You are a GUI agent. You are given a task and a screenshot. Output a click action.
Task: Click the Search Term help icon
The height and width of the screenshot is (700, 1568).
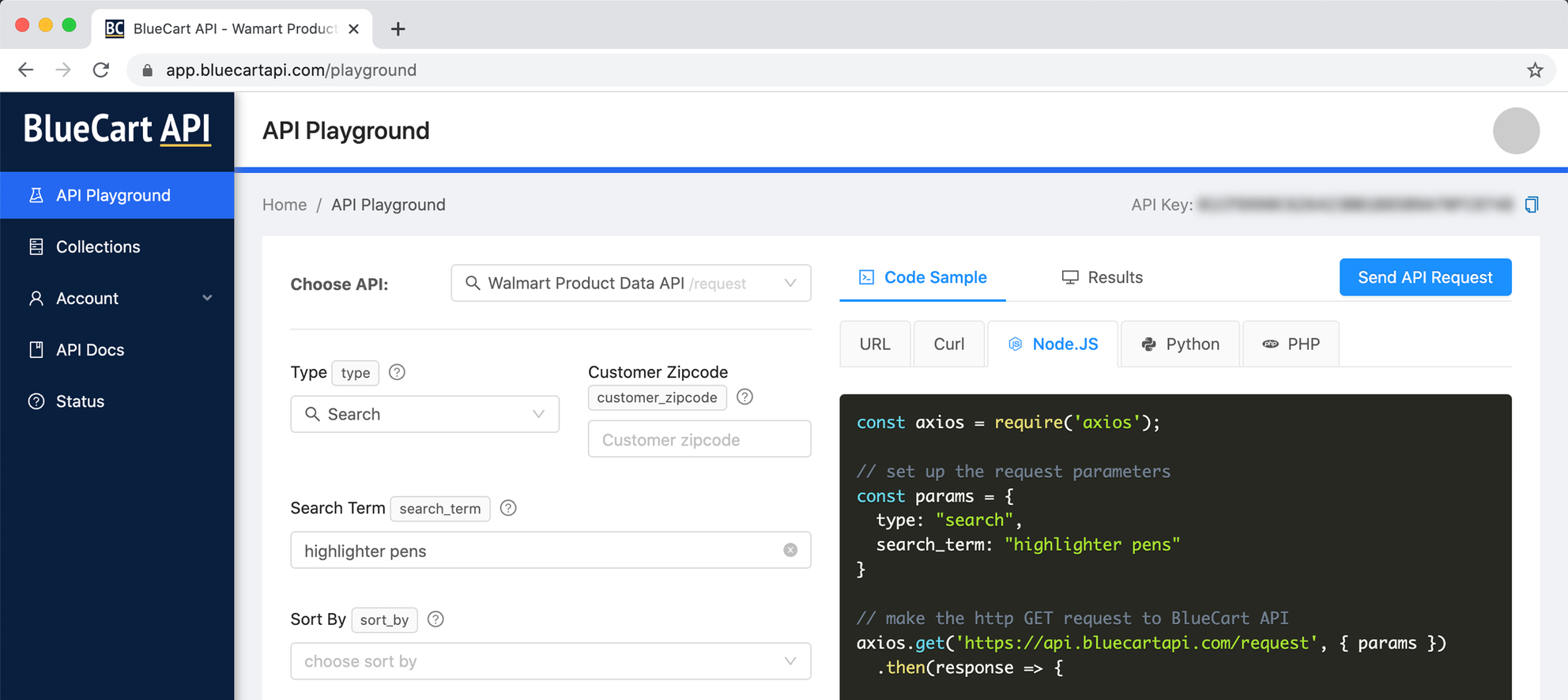click(508, 508)
